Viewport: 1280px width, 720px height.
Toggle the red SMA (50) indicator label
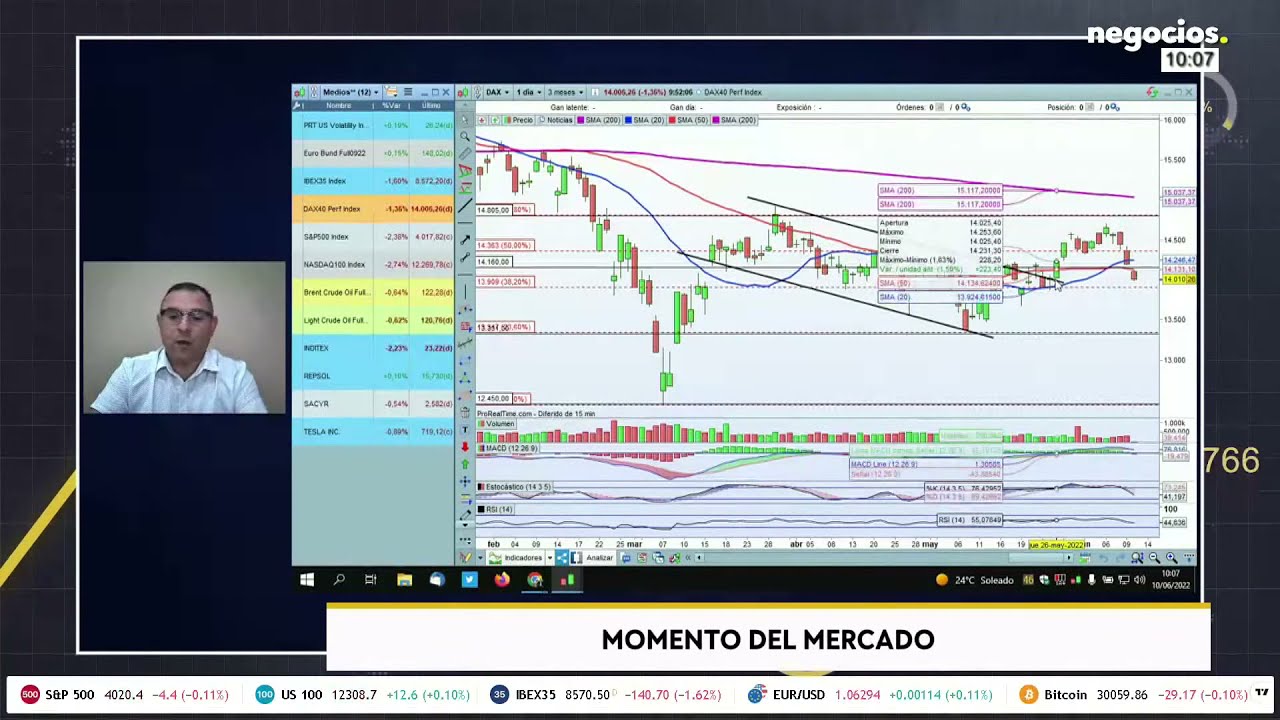point(692,120)
